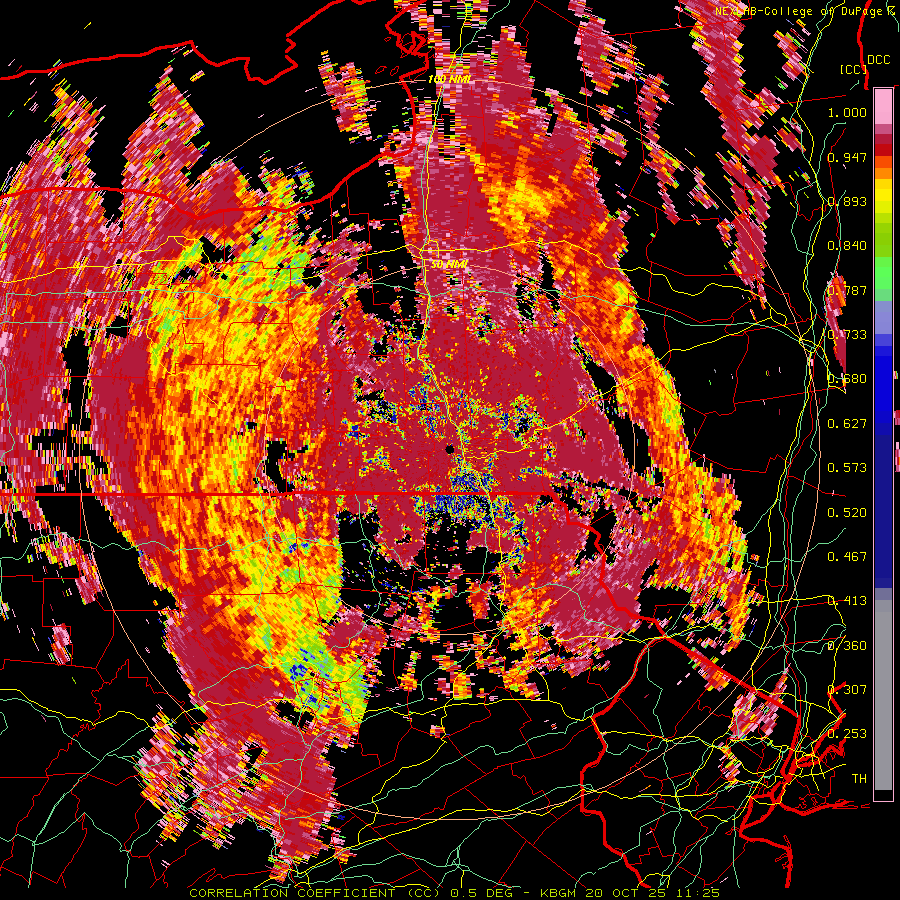Pick the bright green segment of the color scale

[x=883, y=273]
